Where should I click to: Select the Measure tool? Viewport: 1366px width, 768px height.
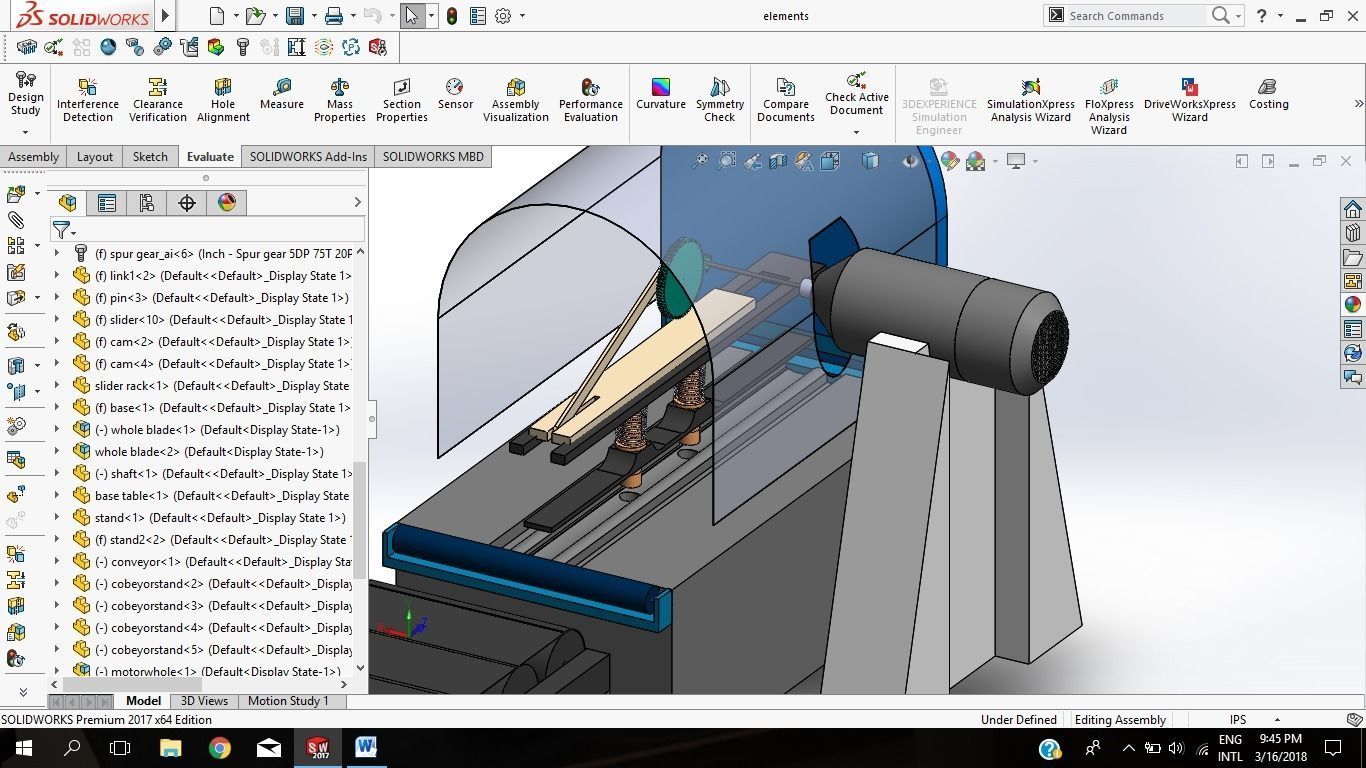tap(282, 94)
